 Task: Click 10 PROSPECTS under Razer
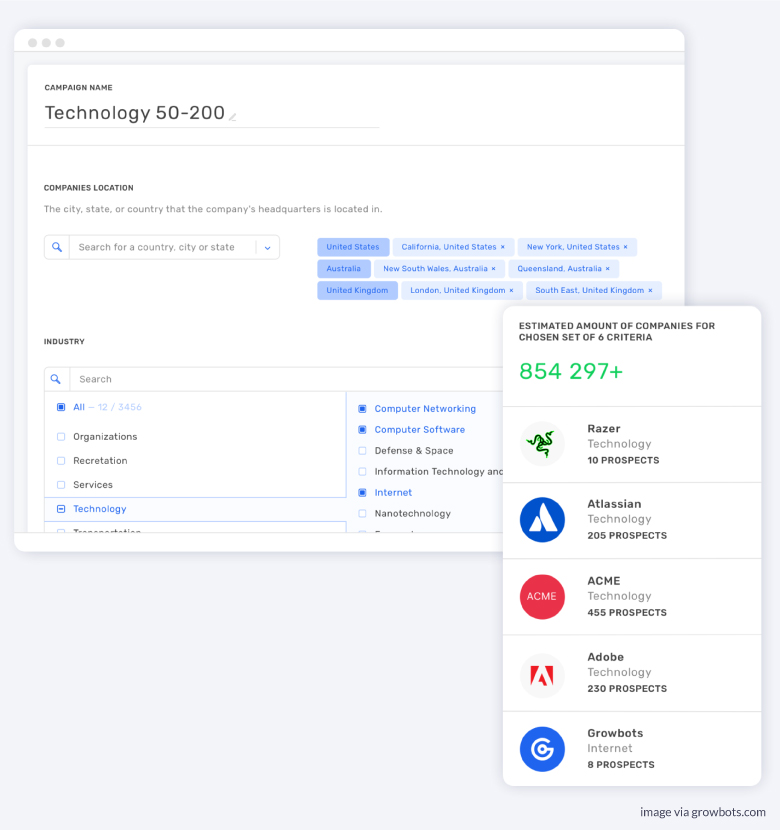623,461
